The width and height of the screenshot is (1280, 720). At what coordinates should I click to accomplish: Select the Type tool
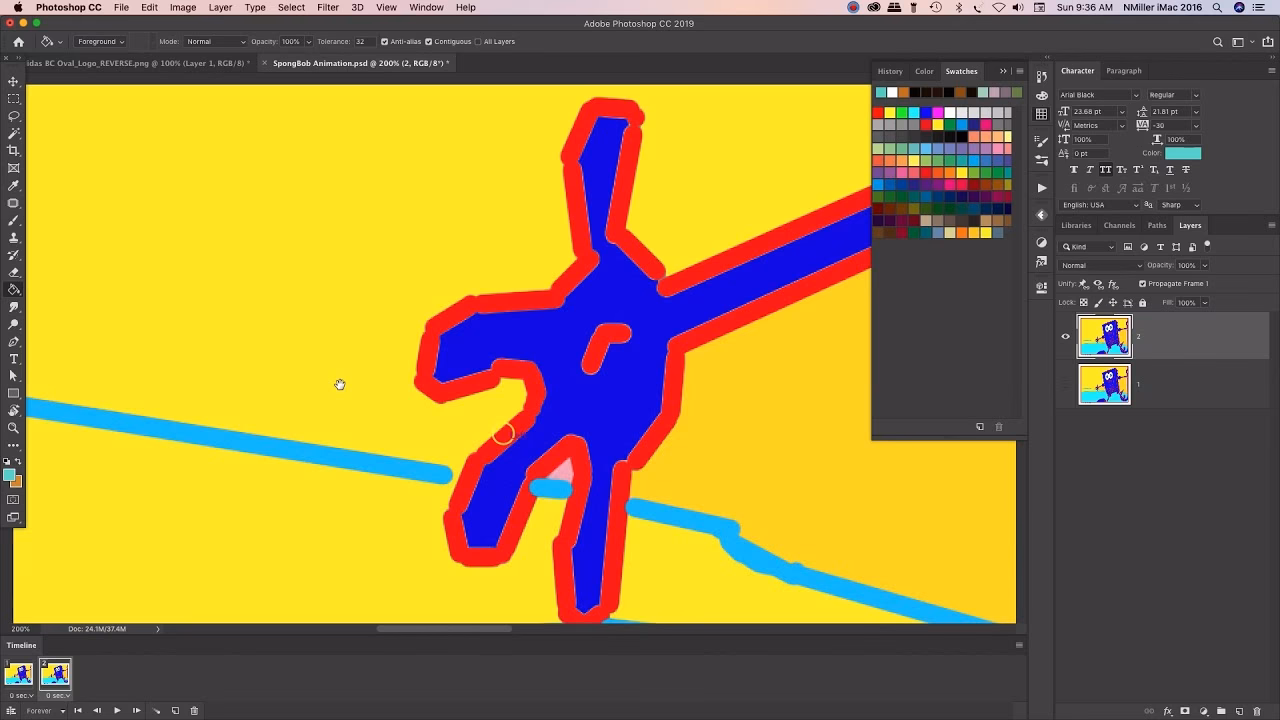(12, 359)
